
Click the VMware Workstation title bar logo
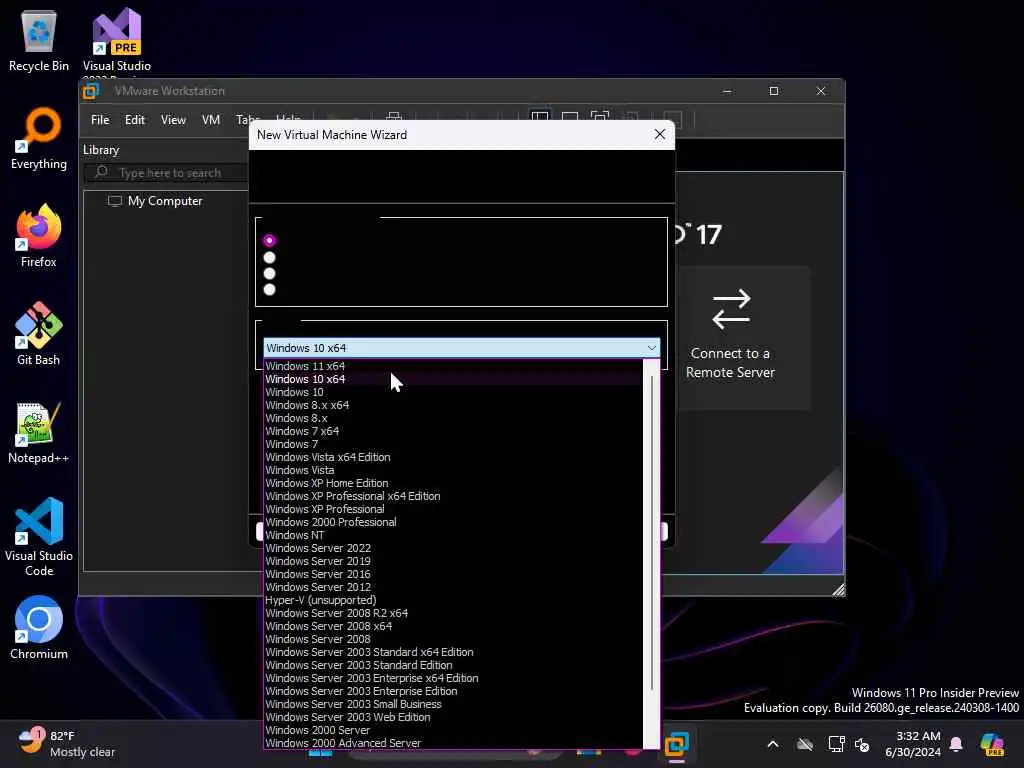pyautogui.click(x=91, y=91)
